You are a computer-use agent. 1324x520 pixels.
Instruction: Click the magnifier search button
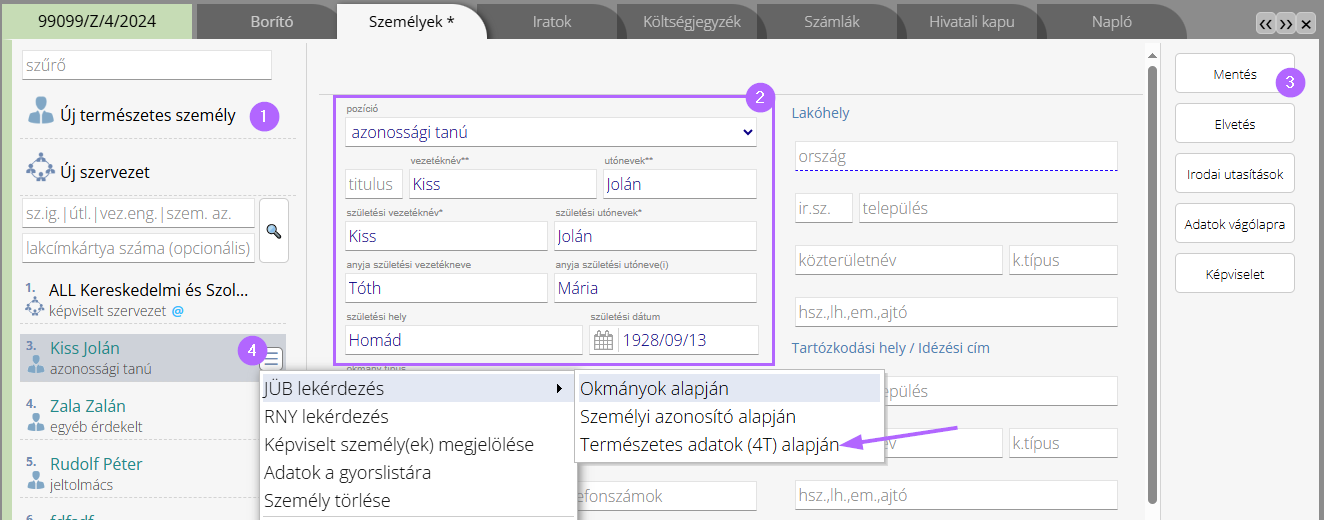coord(273,231)
